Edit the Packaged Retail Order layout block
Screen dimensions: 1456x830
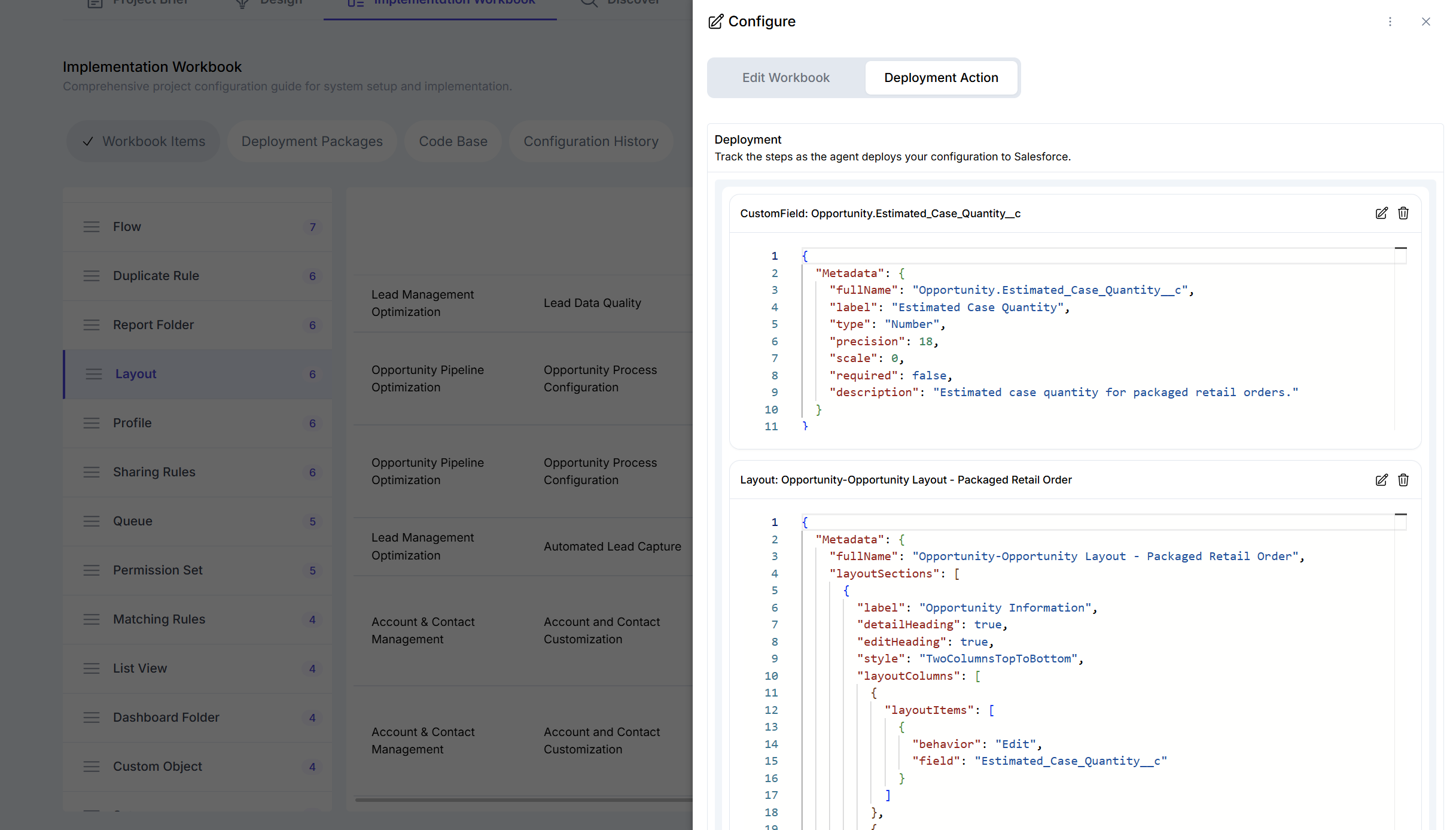point(1381,480)
